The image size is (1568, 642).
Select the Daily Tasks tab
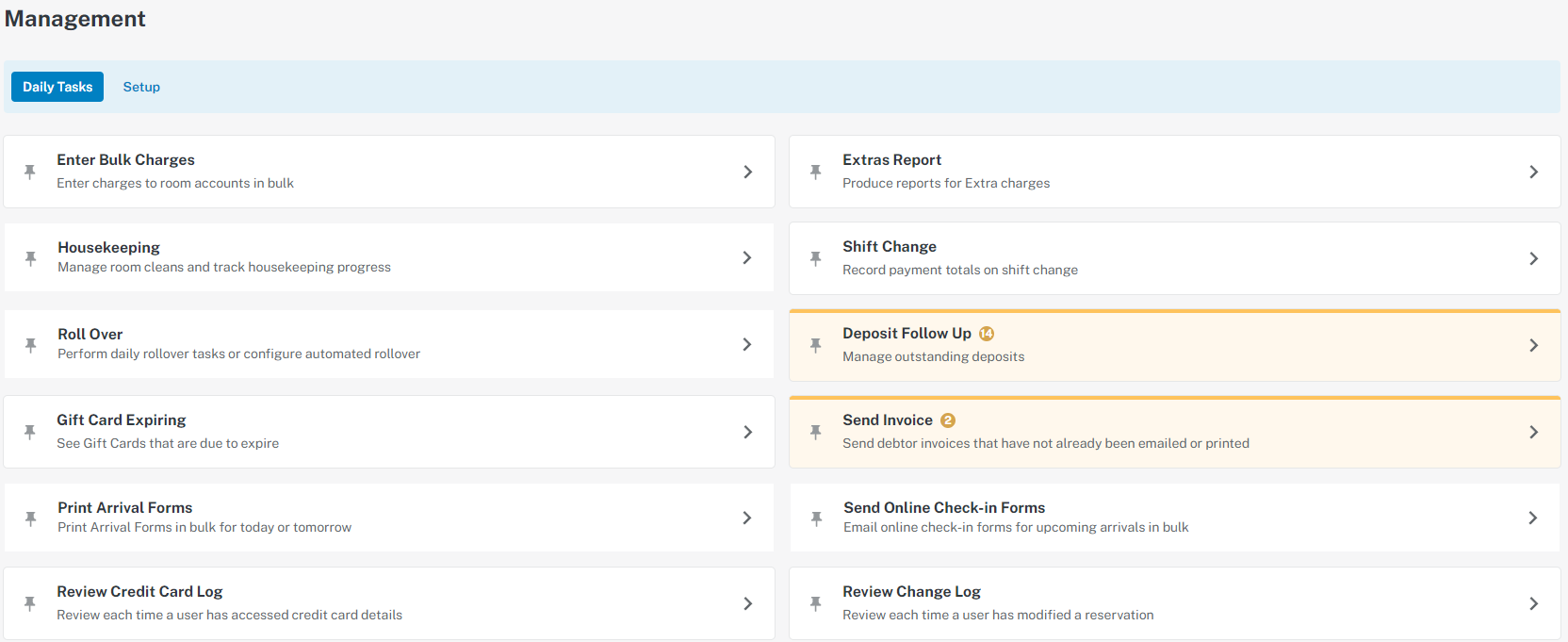(x=57, y=87)
